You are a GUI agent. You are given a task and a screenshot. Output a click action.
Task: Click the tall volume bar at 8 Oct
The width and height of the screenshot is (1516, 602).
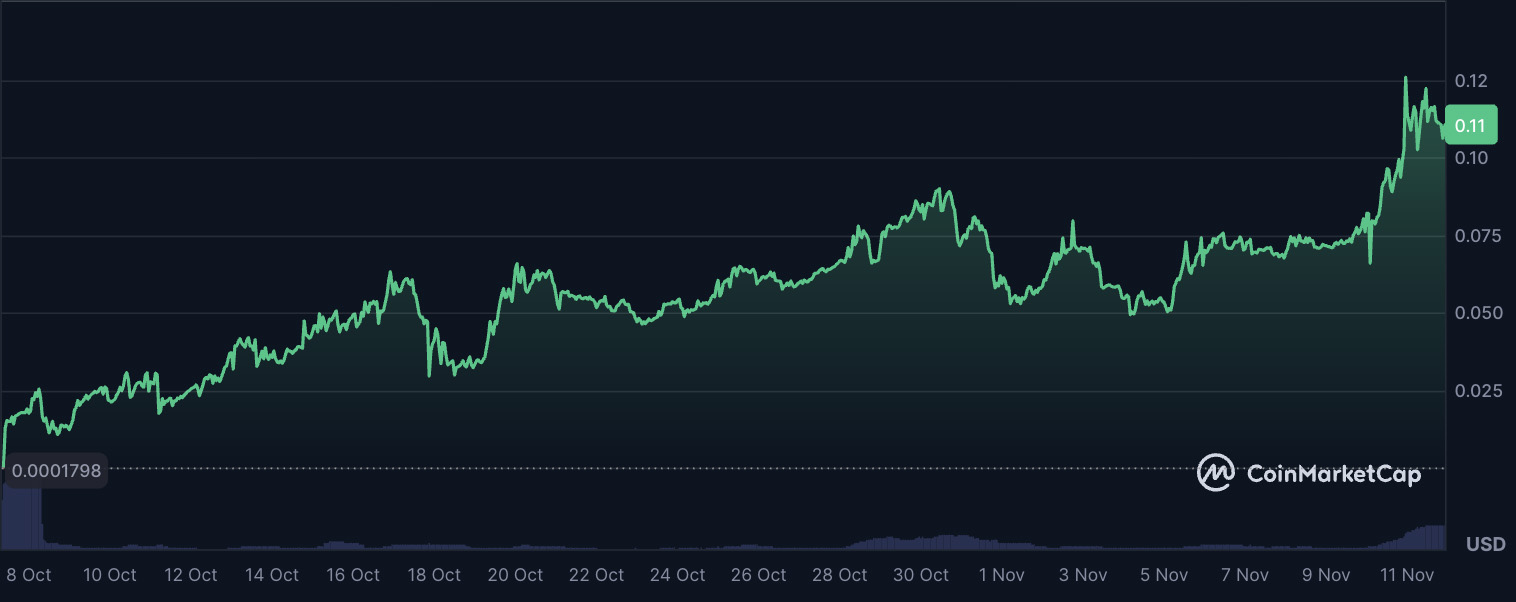[x=22, y=515]
